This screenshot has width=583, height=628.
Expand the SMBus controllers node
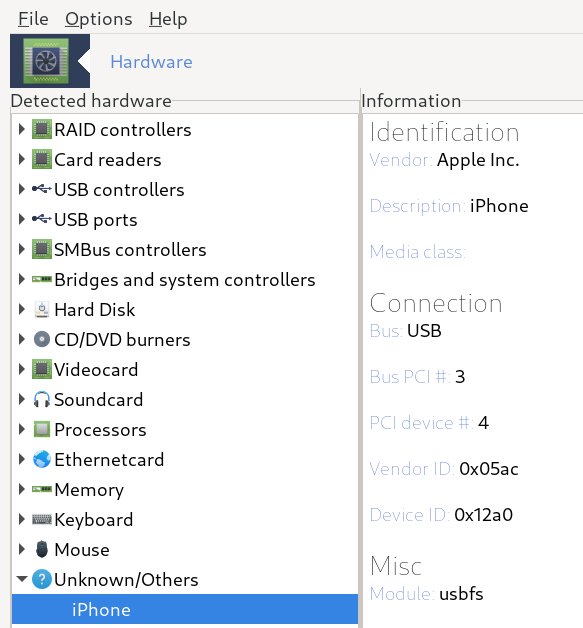click(22, 249)
